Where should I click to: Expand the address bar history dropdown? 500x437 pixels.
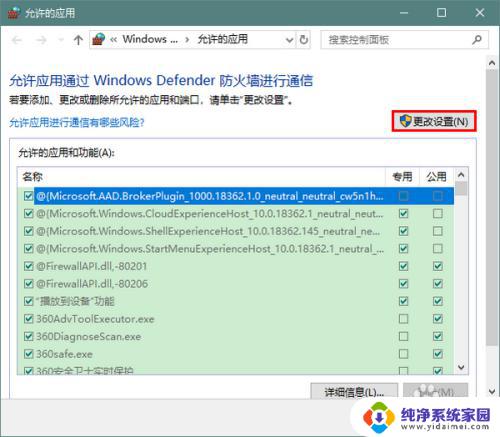(289, 40)
